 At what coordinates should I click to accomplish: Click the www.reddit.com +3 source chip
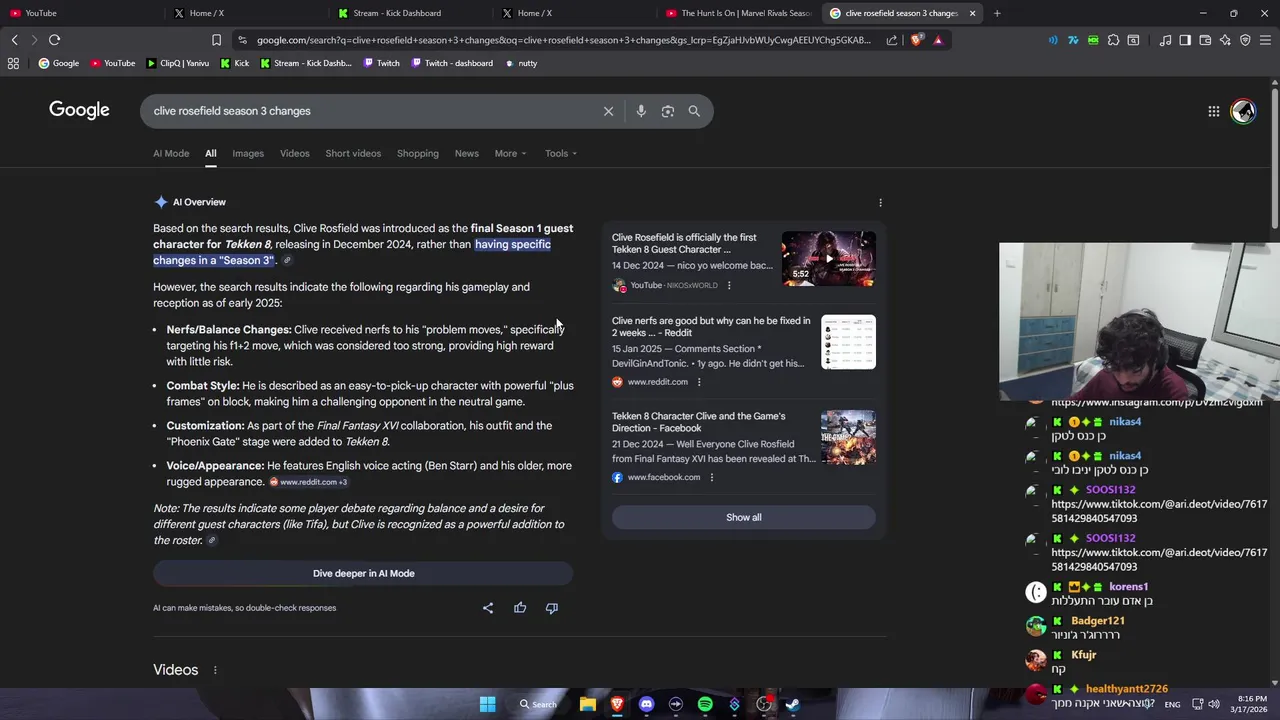[x=308, y=482]
